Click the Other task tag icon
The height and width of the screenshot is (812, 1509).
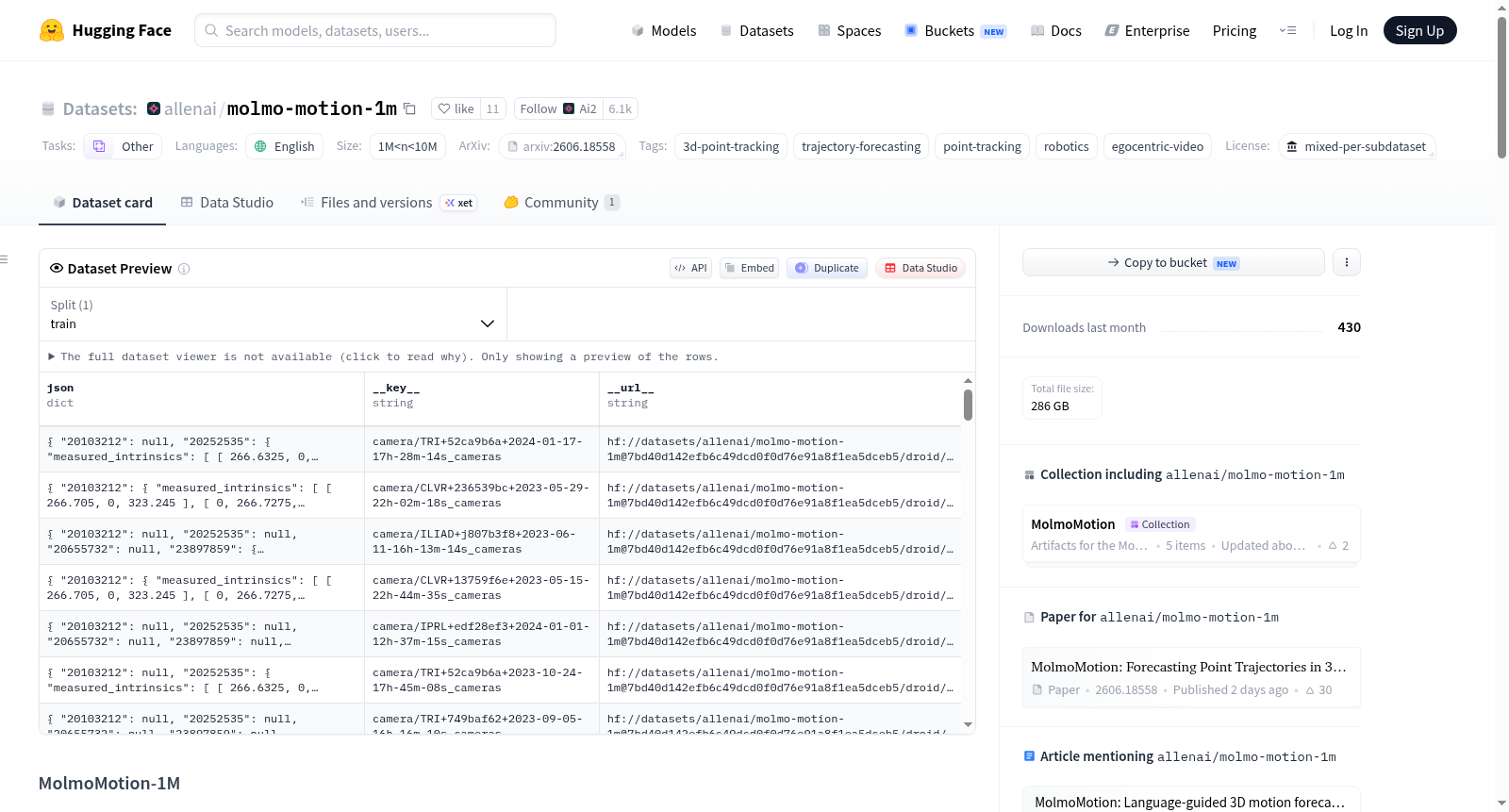[99, 146]
